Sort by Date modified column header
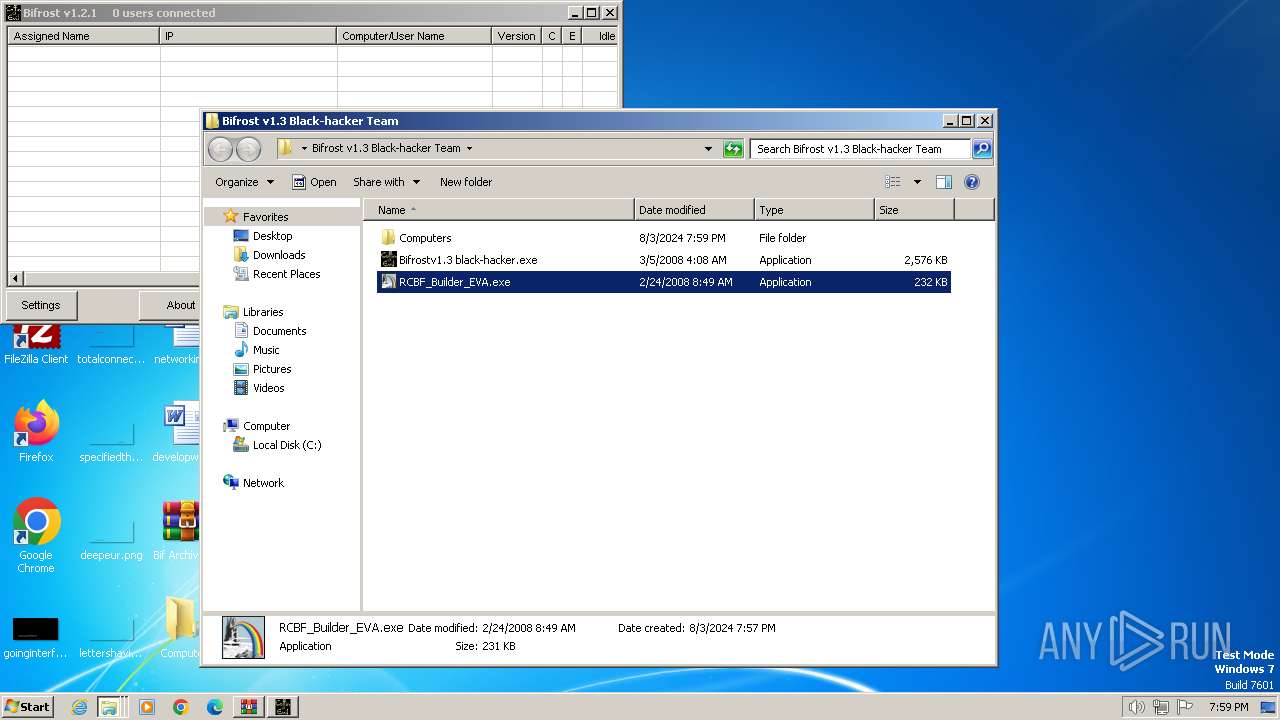 [694, 210]
